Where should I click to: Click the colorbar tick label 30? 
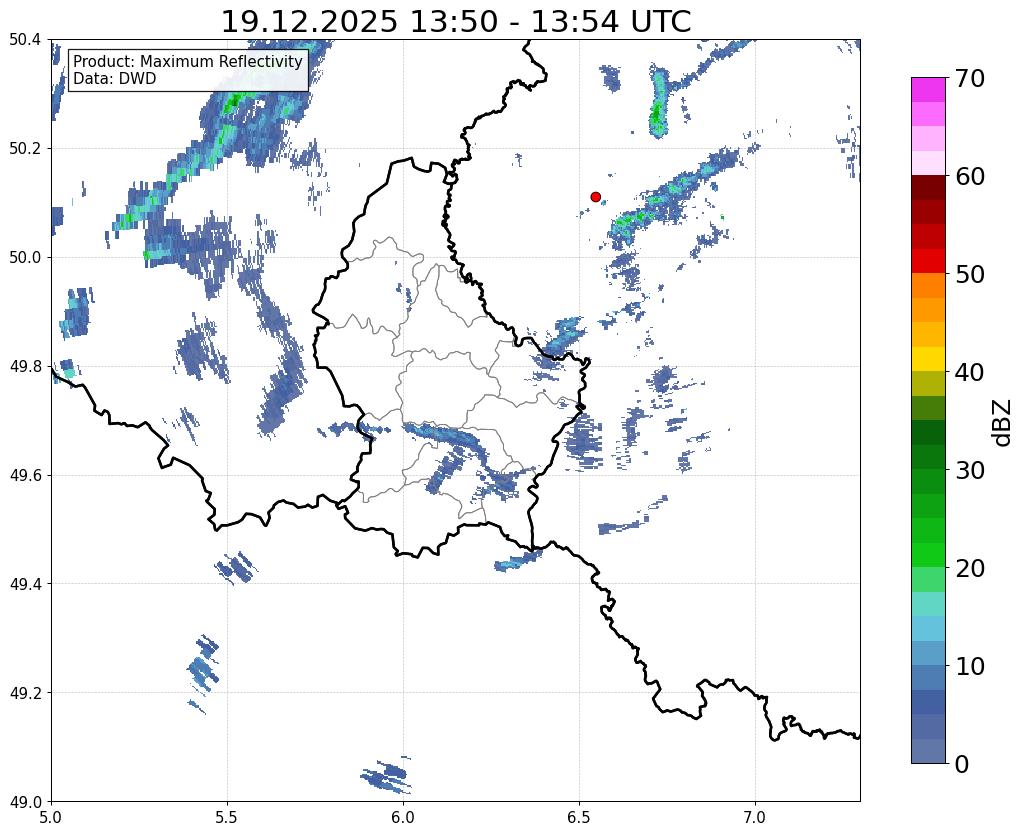[x=969, y=469]
